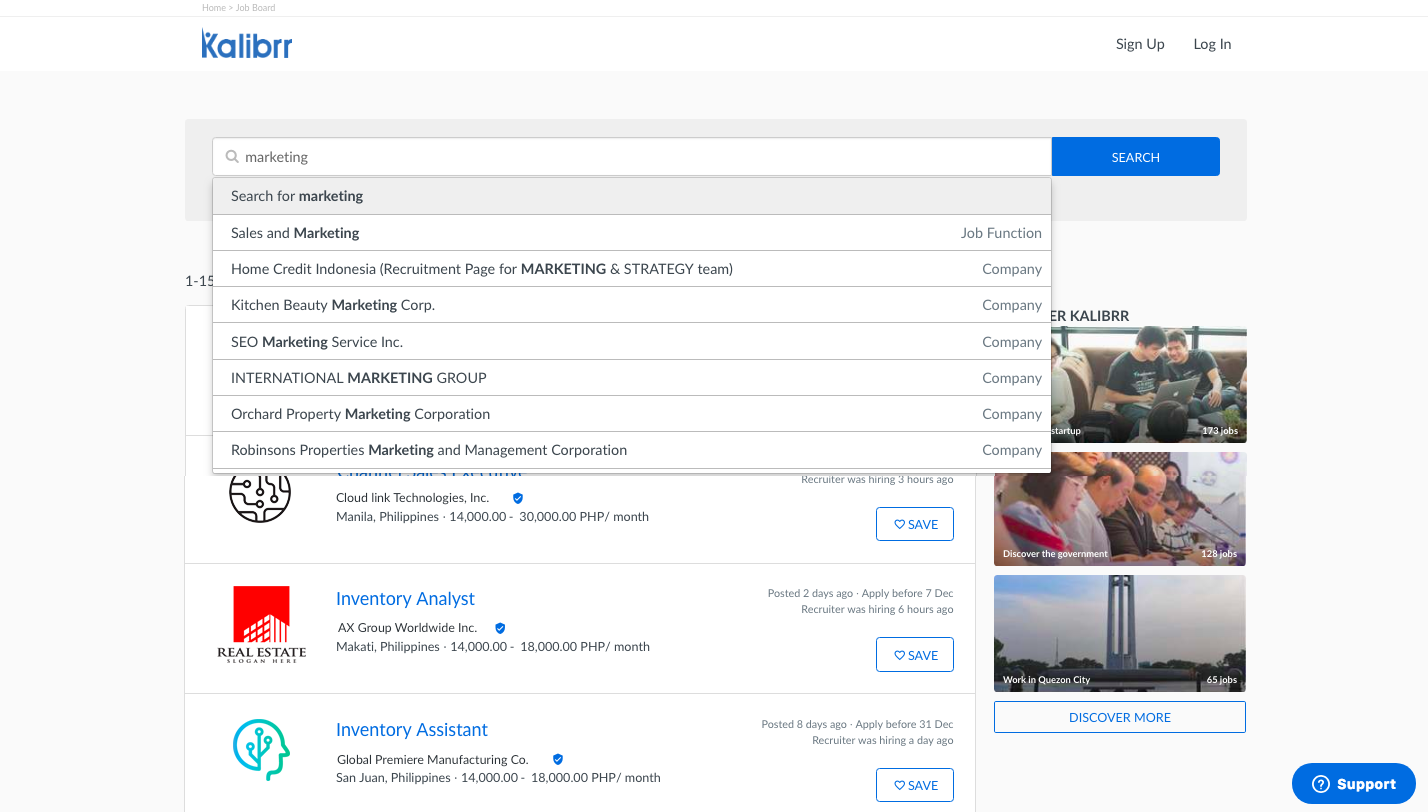Save the Inventory Analyst job
This screenshot has width=1428, height=812.
coord(914,655)
